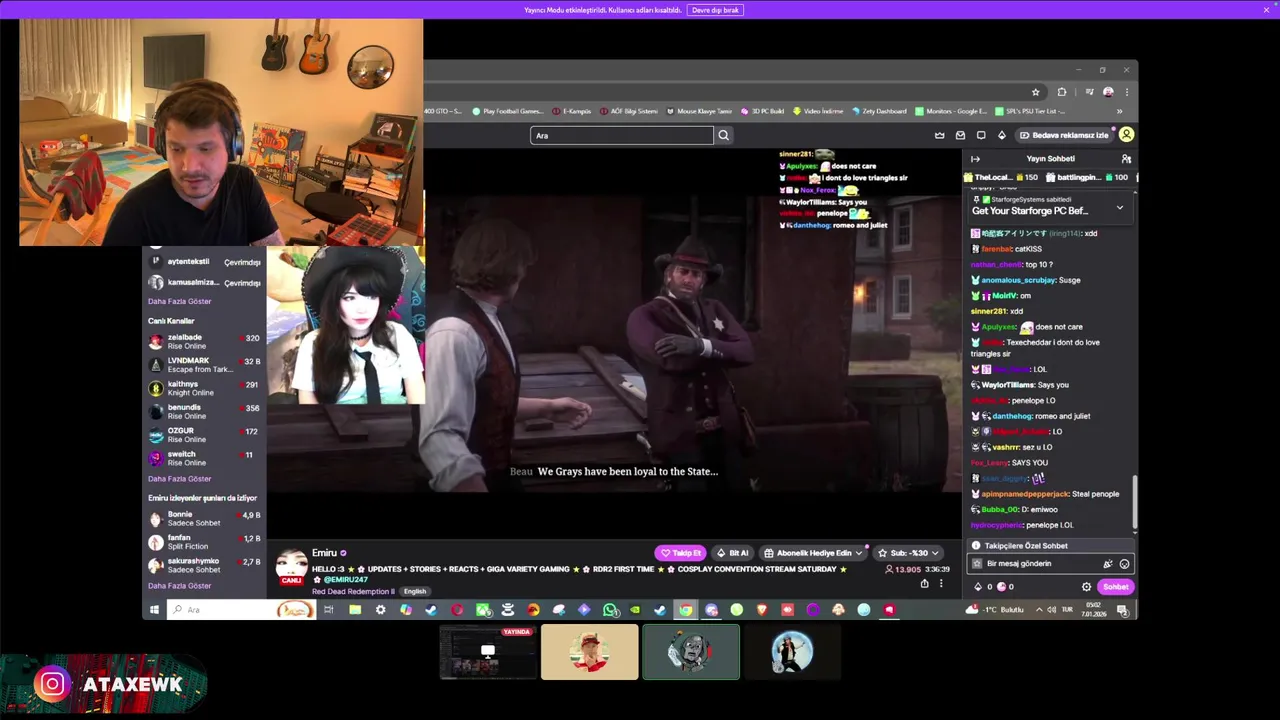Click the Bedava reklamsız izle button

click(x=1064, y=135)
